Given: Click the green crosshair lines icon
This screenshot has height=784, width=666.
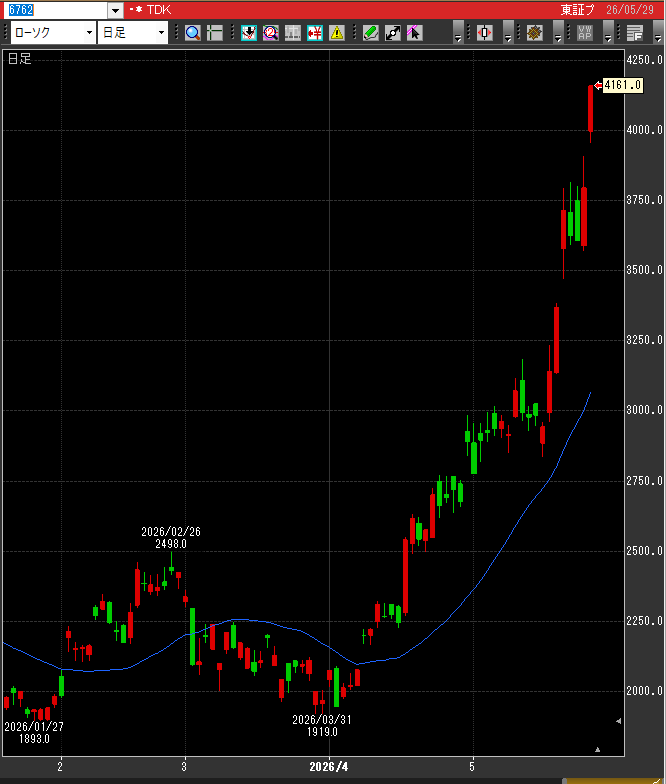Looking at the screenshot, I should point(214,33).
